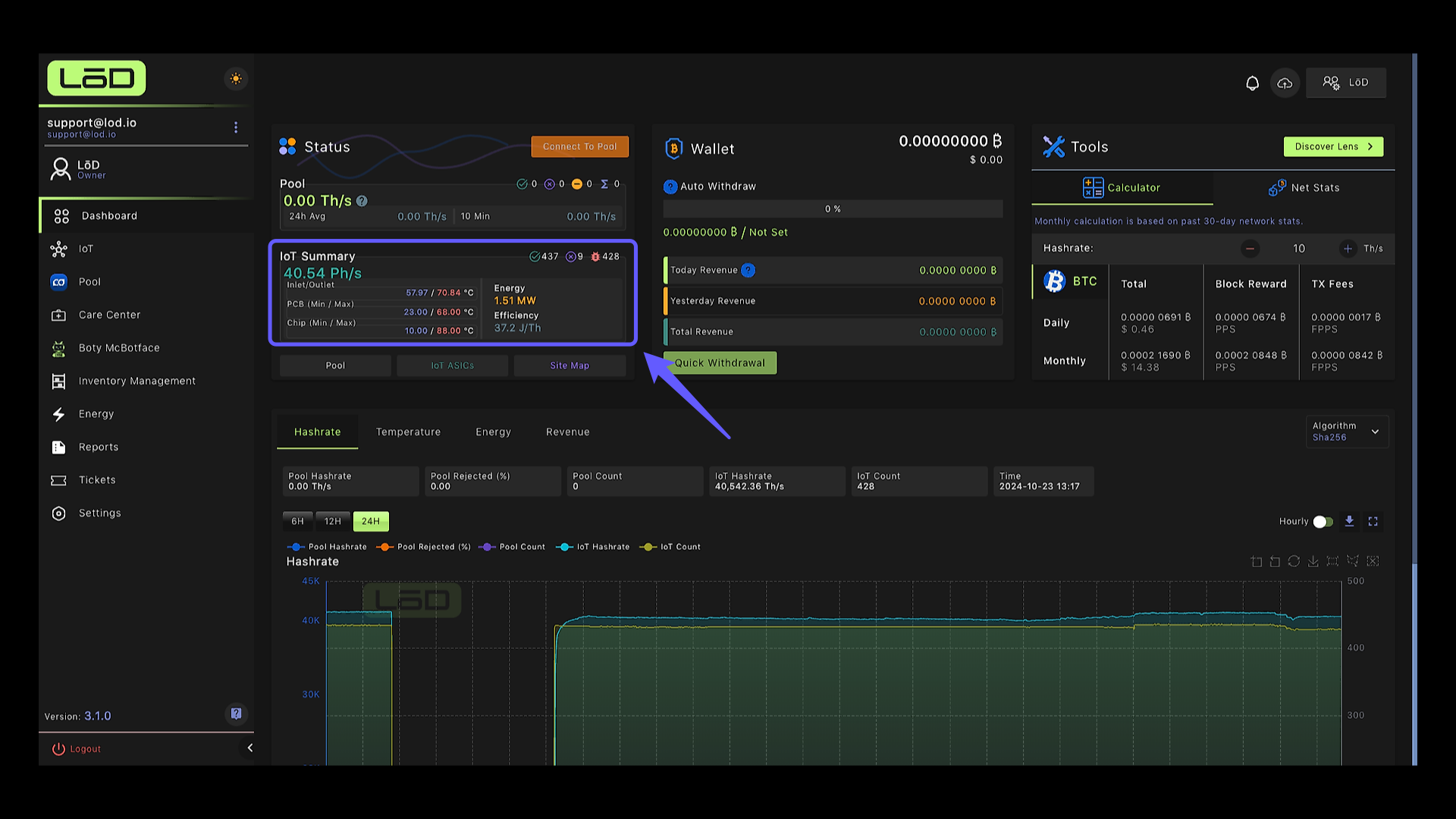This screenshot has width=1456, height=819.
Task: Click the Reports document icon
Action: (58, 447)
